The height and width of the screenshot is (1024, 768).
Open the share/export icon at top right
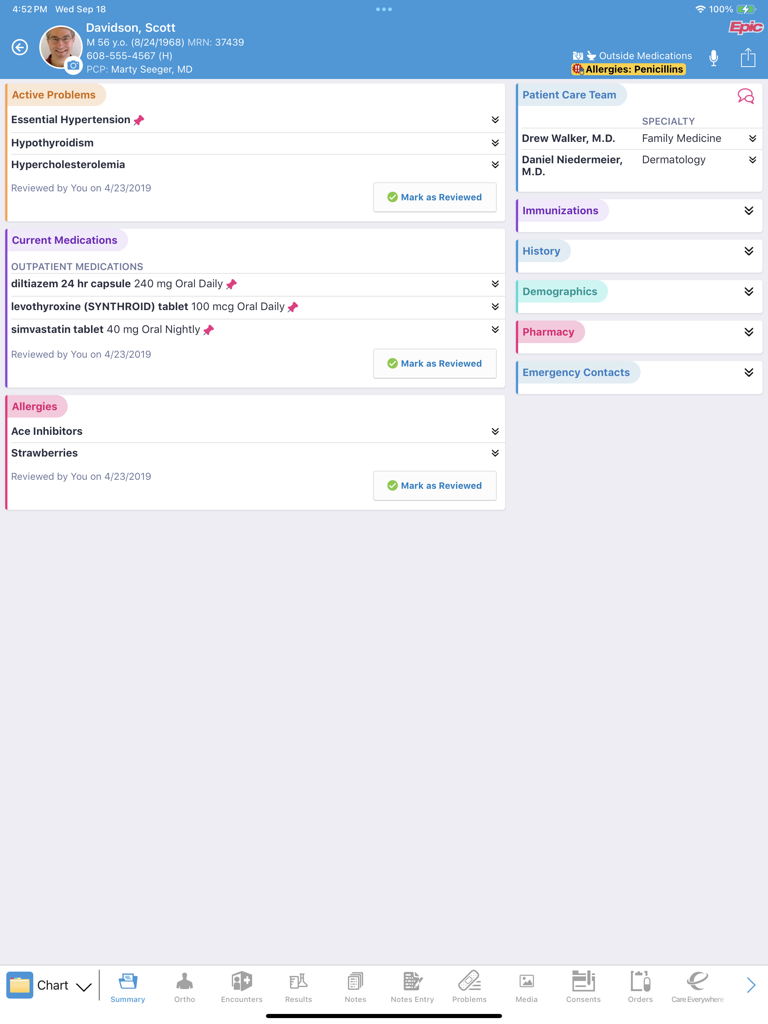tap(747, 57)
